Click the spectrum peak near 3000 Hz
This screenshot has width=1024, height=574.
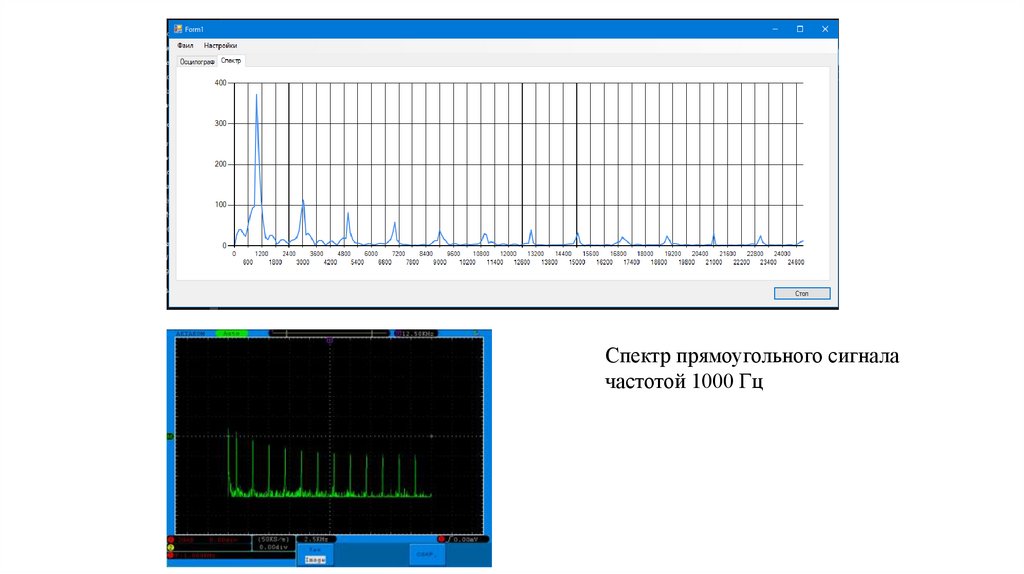(x=303, y=201)
